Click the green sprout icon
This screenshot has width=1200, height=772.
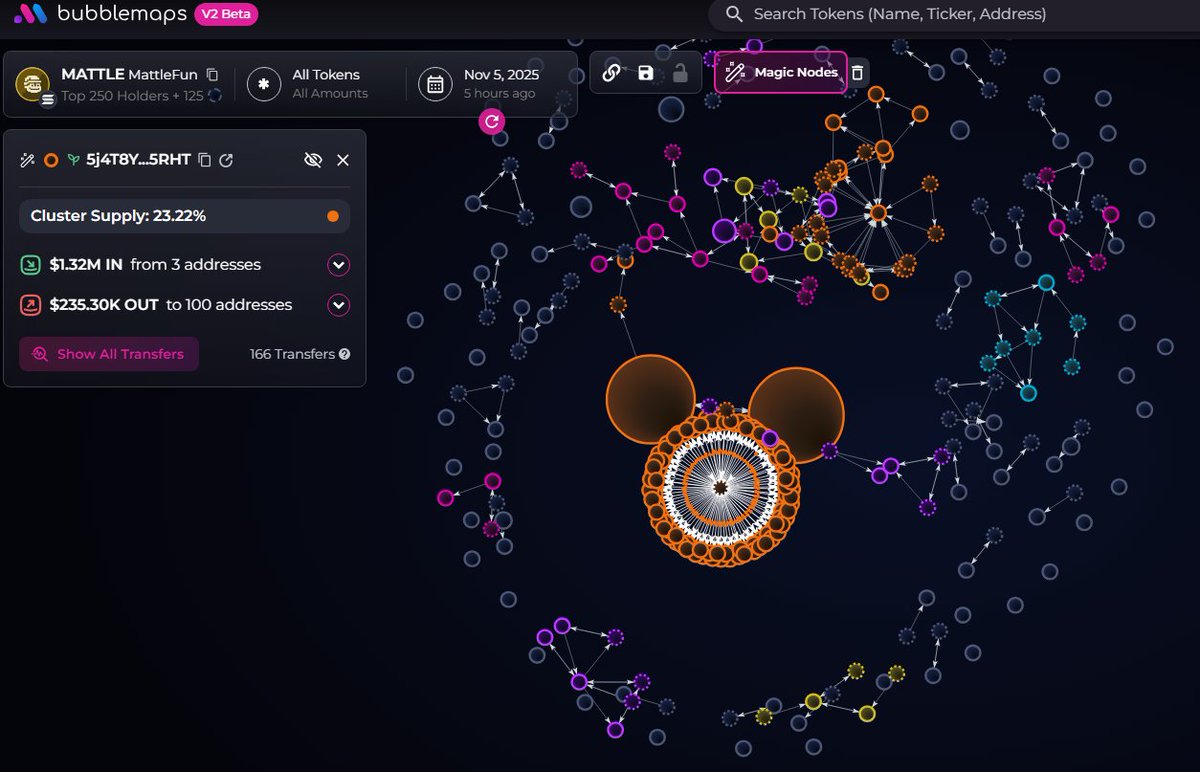(73, 160)
